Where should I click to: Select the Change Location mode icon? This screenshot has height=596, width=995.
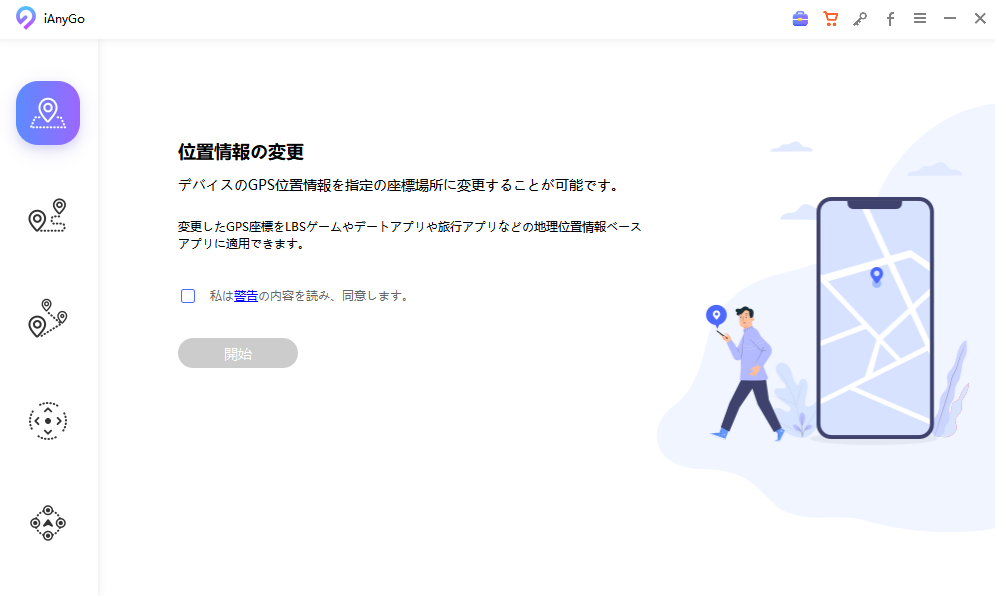point(48,113)
